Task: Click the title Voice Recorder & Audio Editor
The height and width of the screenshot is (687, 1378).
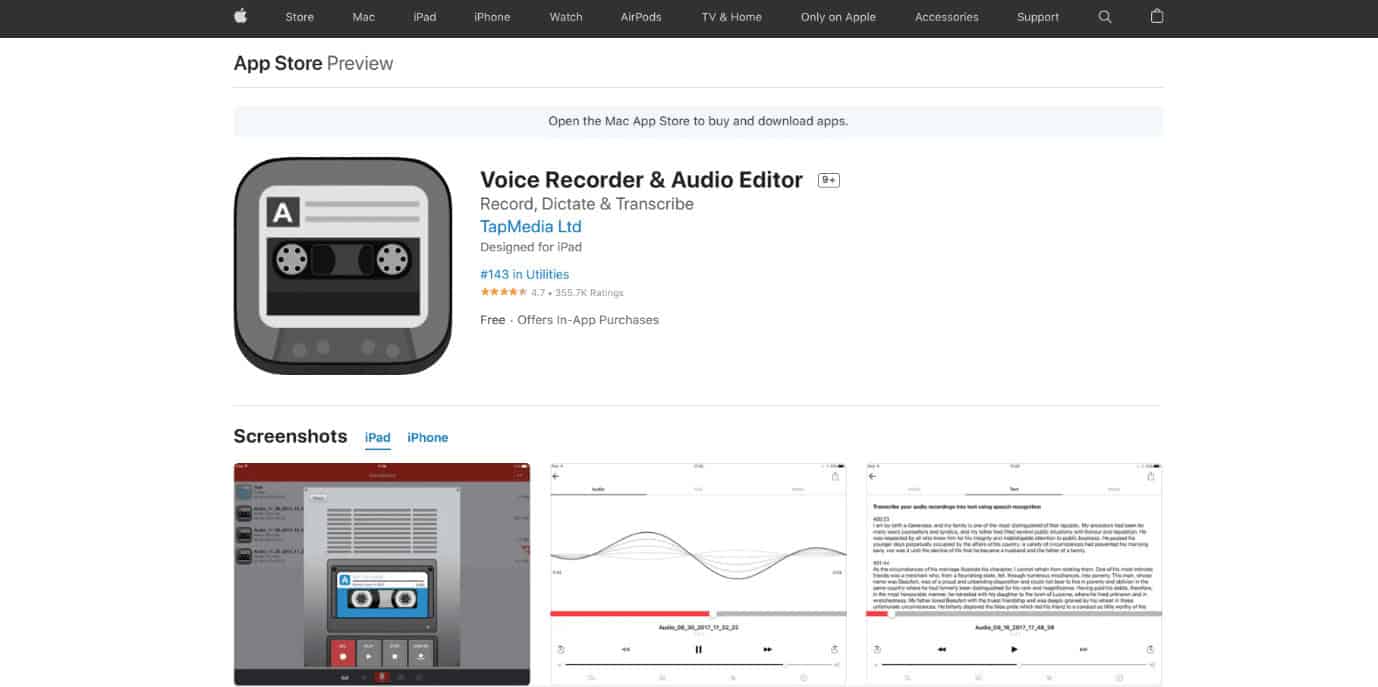Action: [x=641, y=180]
